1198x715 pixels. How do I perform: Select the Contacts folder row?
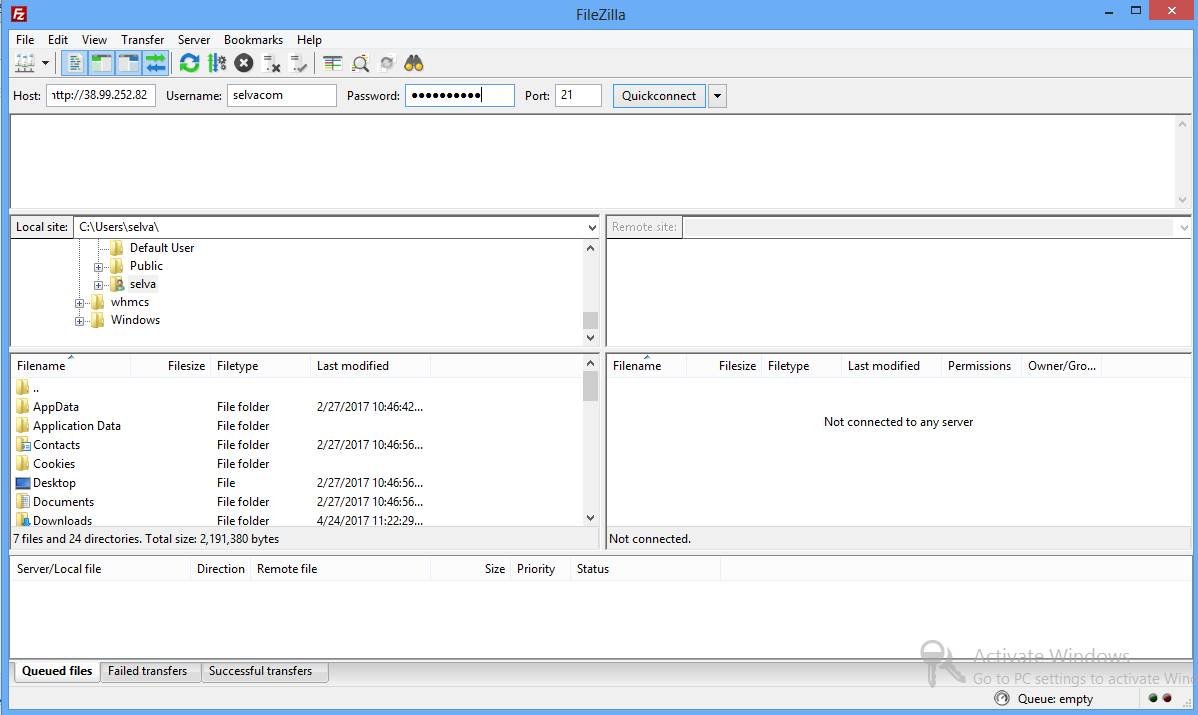[x=296, y=445]
